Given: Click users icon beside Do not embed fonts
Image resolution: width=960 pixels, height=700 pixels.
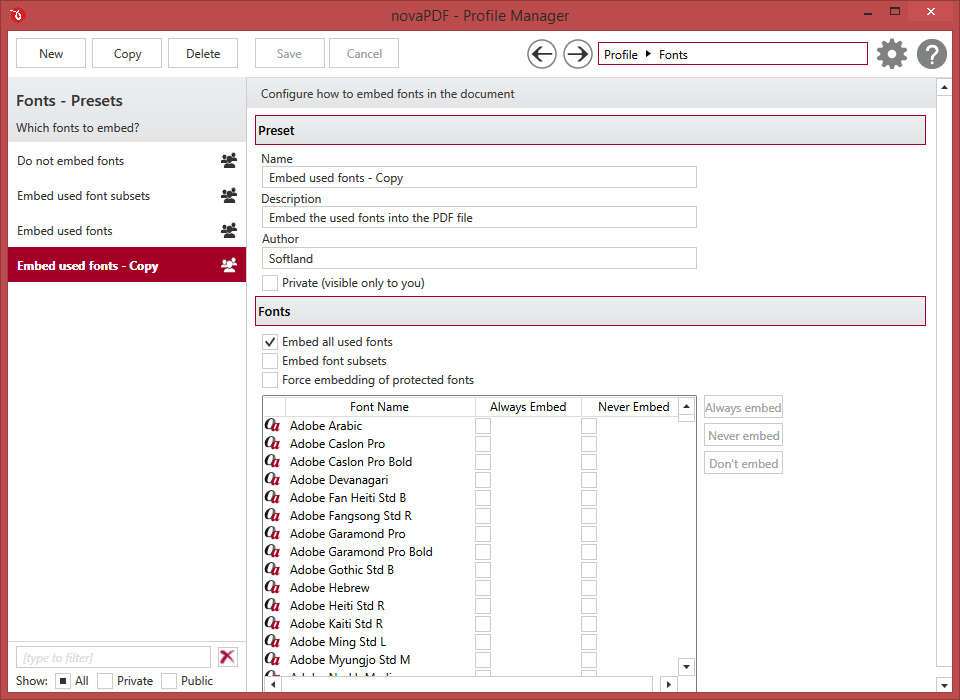Looking at the screenshot, I should click(x=229, y=160).
